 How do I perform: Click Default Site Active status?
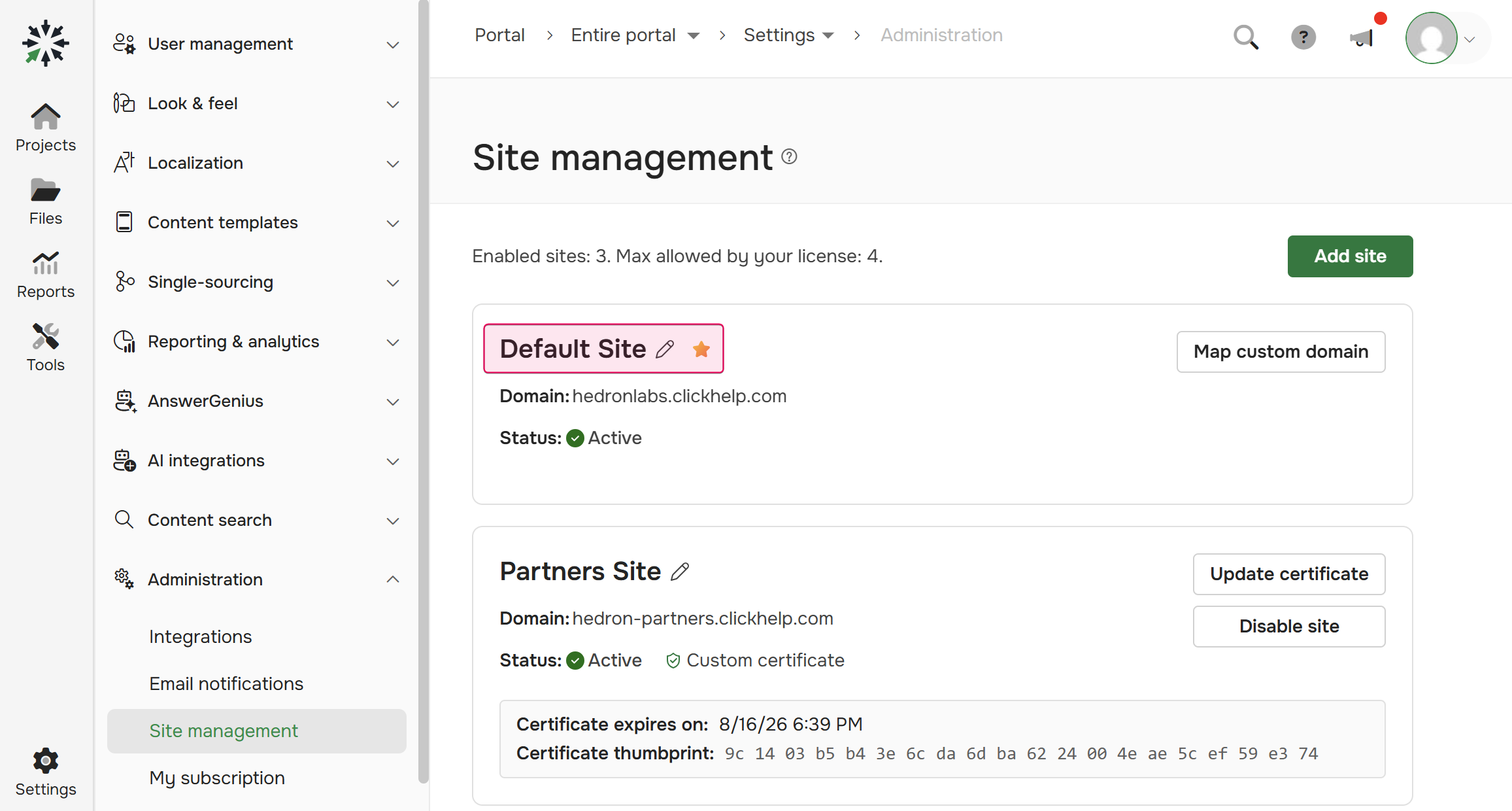click(604, 438)
